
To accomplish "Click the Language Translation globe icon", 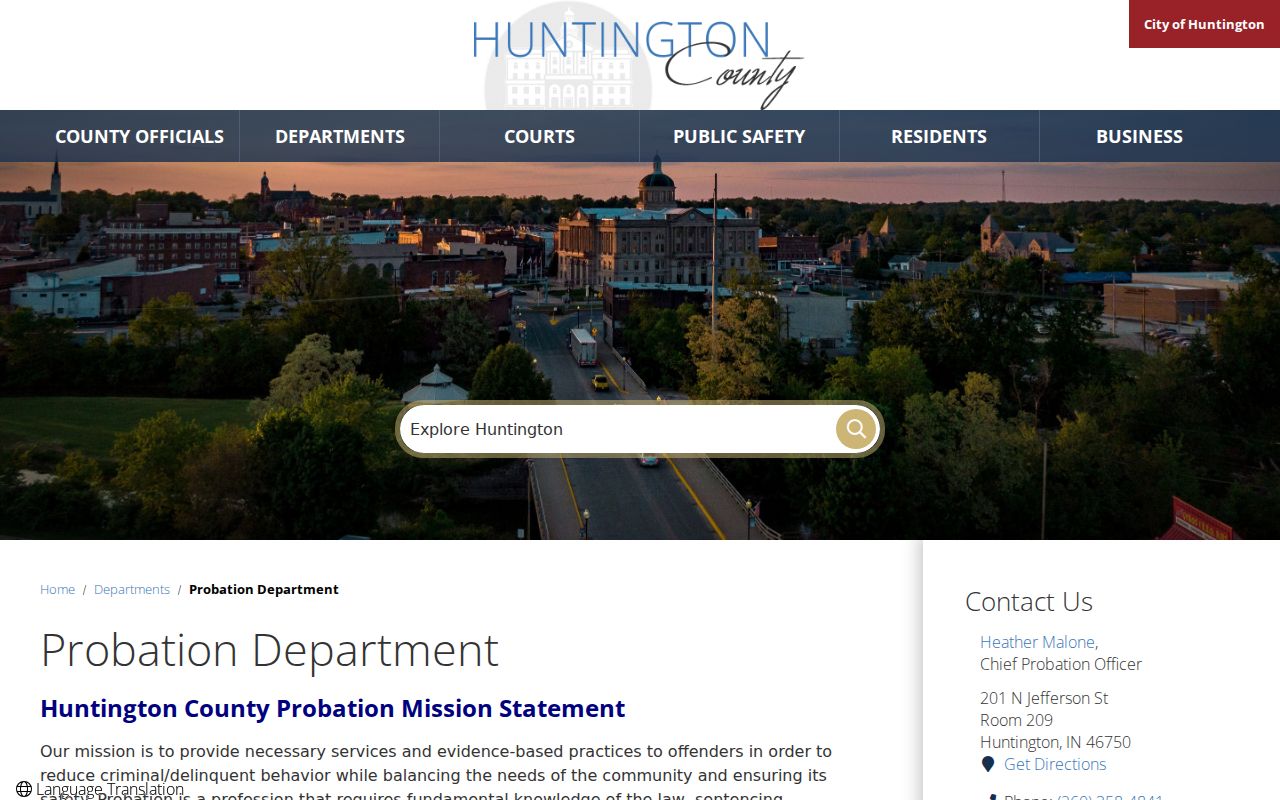I will (24, 789).
